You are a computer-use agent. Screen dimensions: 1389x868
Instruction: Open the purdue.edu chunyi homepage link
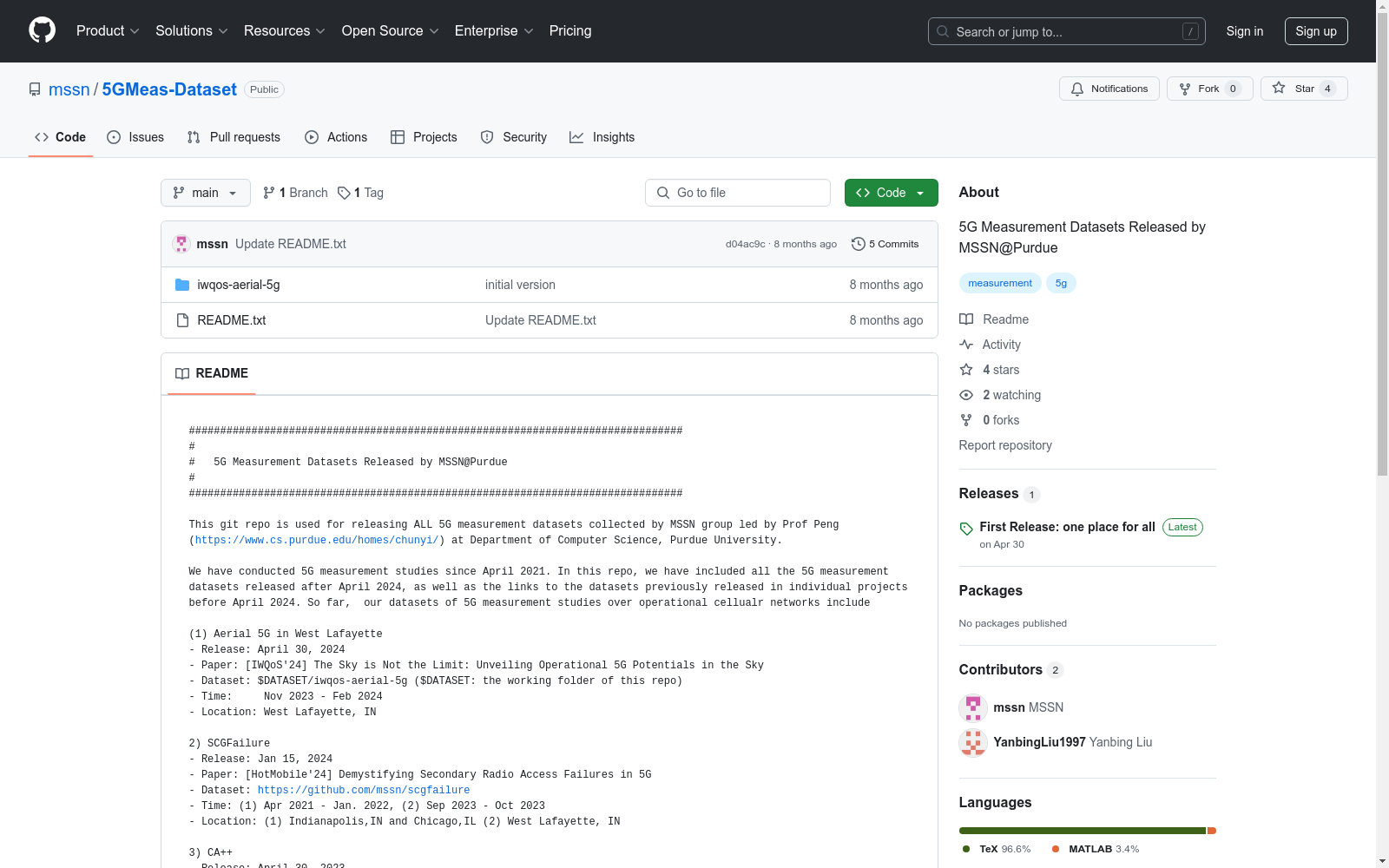point(317,540)
